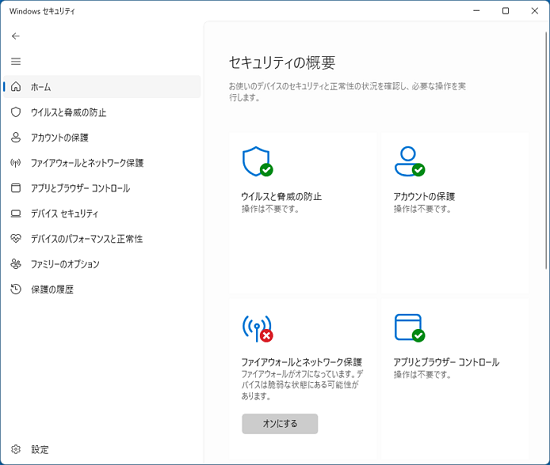Viewport: 550px width, 465px height.
Task: Select デバイス セキュリティ in sidebar
Action: click(102, 213)
